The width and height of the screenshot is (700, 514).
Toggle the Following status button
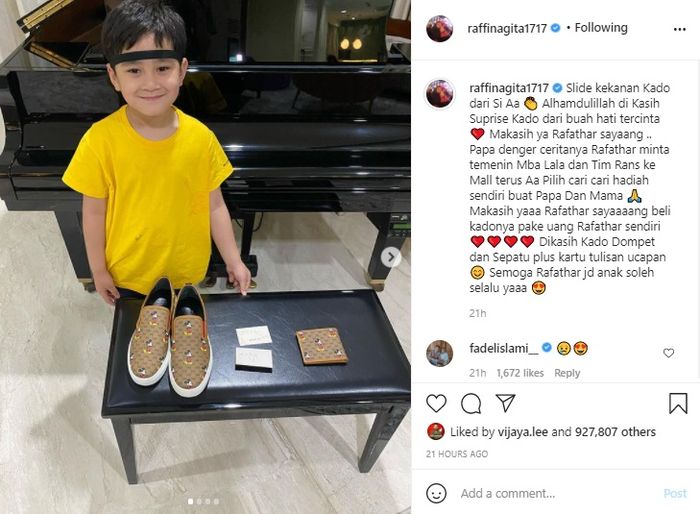pyautogui.click(x=601, y=28)
